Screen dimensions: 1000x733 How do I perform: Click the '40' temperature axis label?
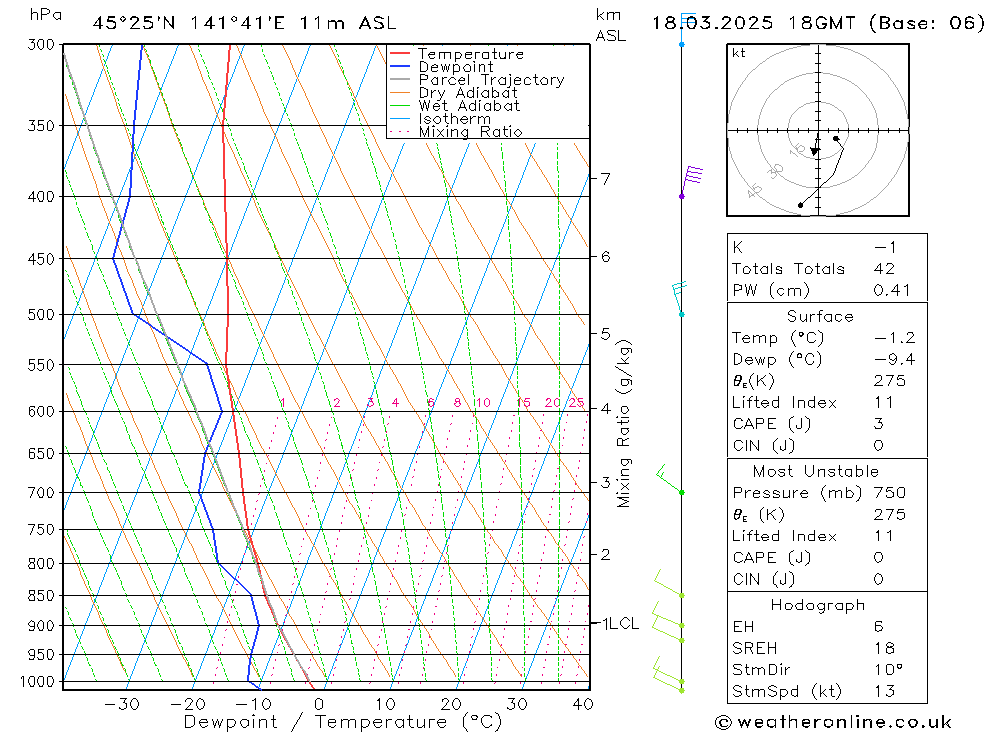click(583, 704)
